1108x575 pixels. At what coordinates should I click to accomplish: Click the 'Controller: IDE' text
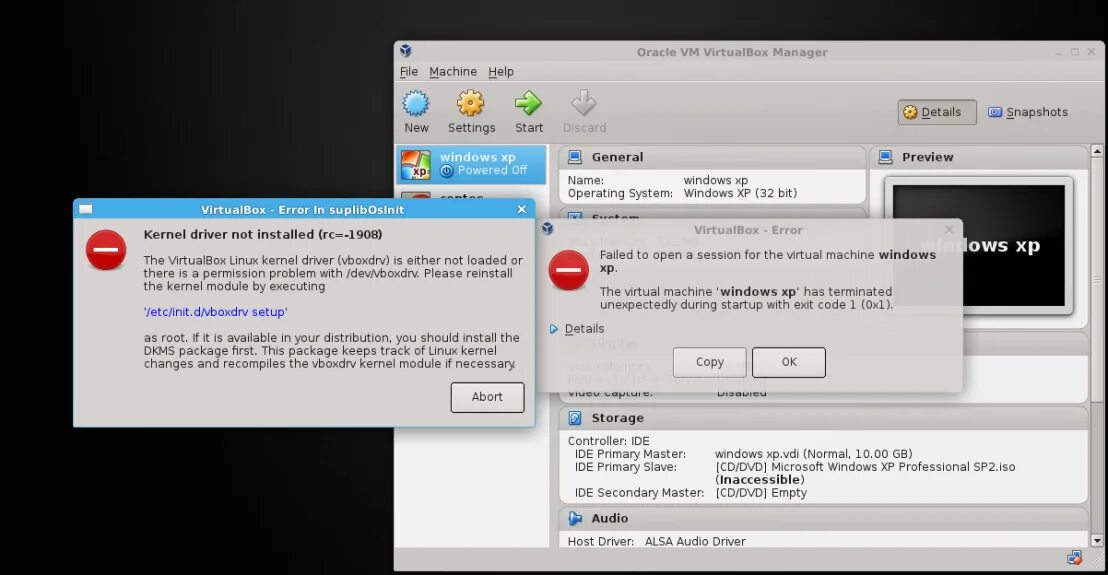608,441
